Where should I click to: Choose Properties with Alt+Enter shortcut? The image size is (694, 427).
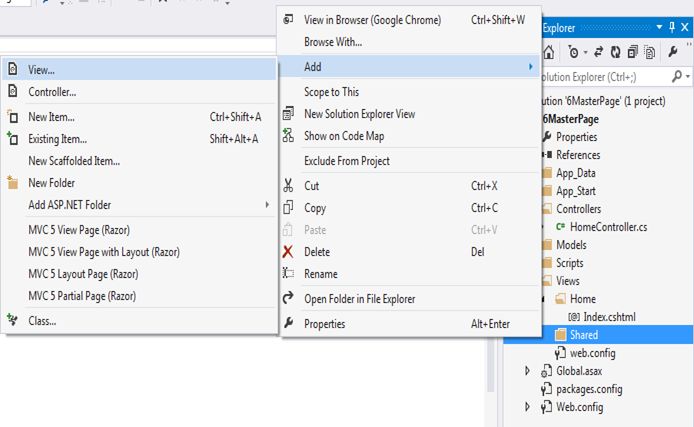click(x=410, y=323)
